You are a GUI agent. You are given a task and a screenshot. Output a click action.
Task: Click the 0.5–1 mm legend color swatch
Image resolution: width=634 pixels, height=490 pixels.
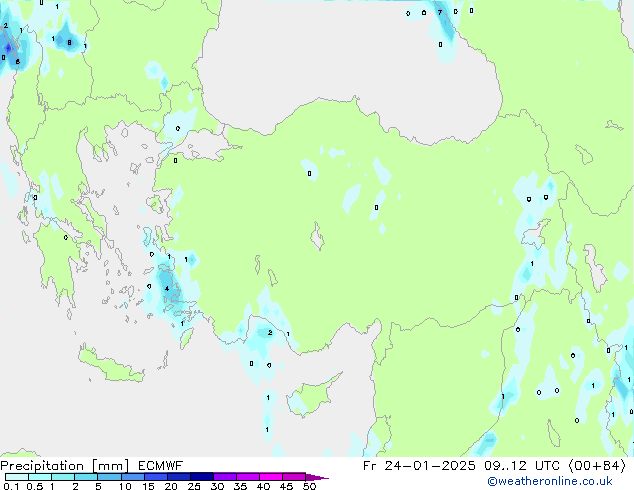(x=40, y=477)
